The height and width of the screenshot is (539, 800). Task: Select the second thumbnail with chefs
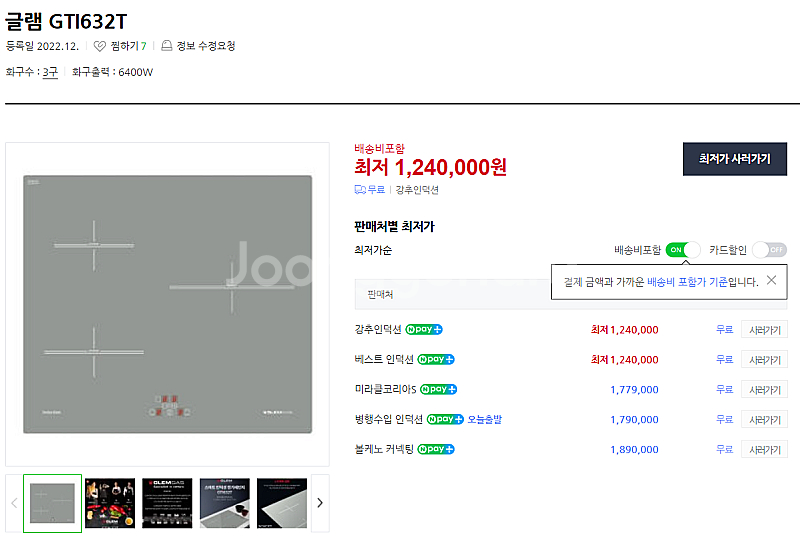pyautogui.click(x=110, y=503)
